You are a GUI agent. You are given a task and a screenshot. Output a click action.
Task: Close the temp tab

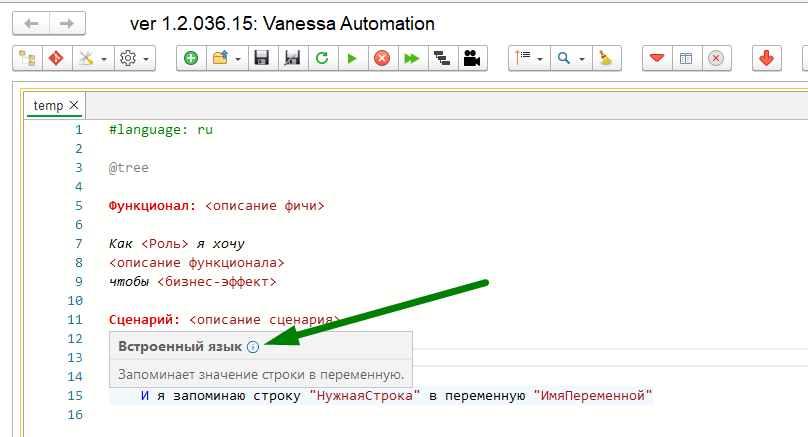point(74,105)
